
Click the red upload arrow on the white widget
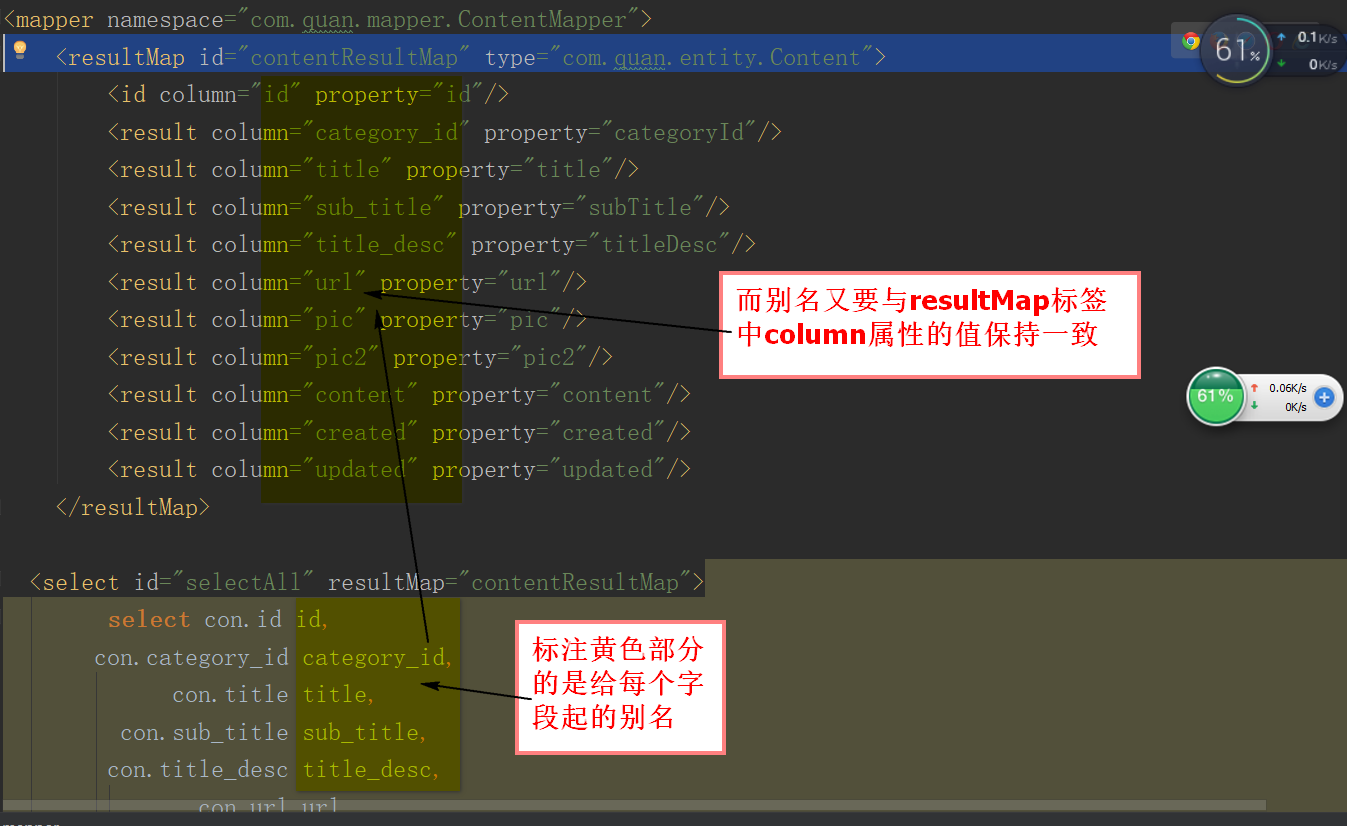(x=1255, y=386)
